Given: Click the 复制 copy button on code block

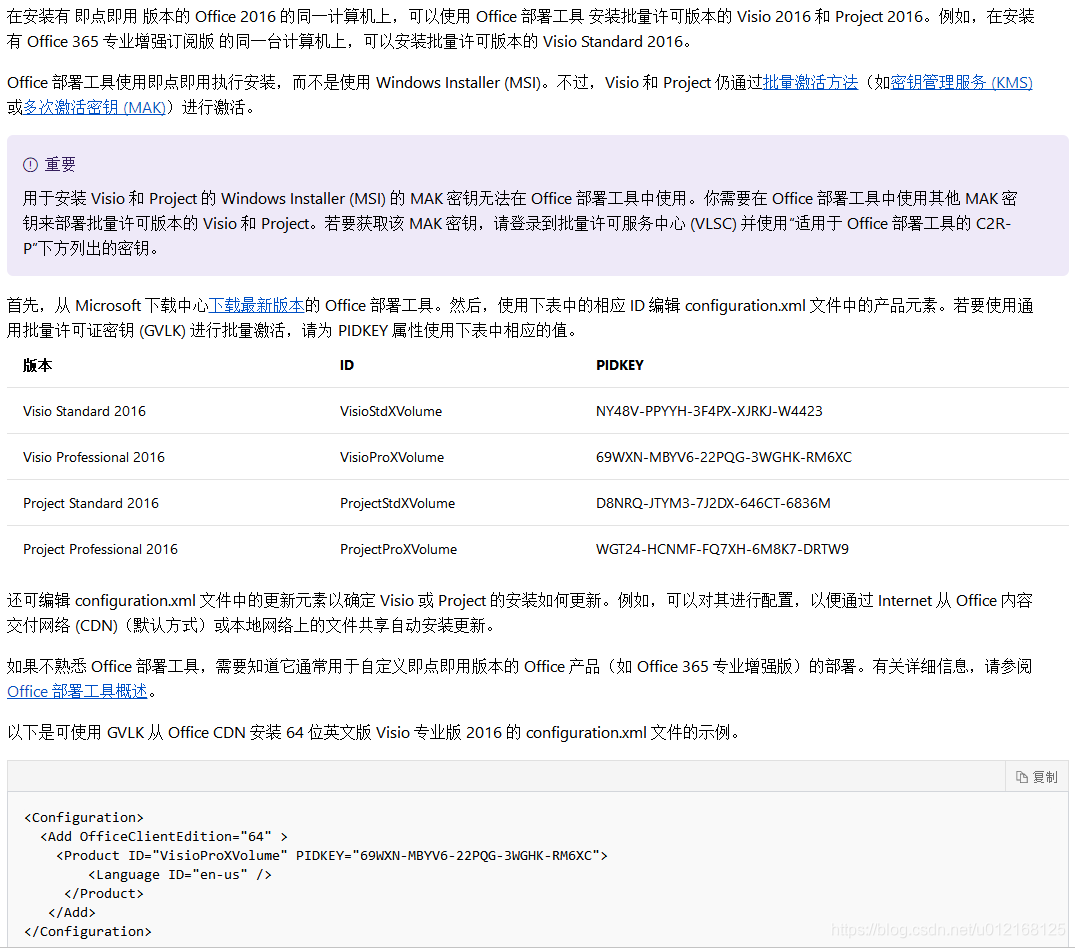Looking at the screenshot, I should [1037, 777].
